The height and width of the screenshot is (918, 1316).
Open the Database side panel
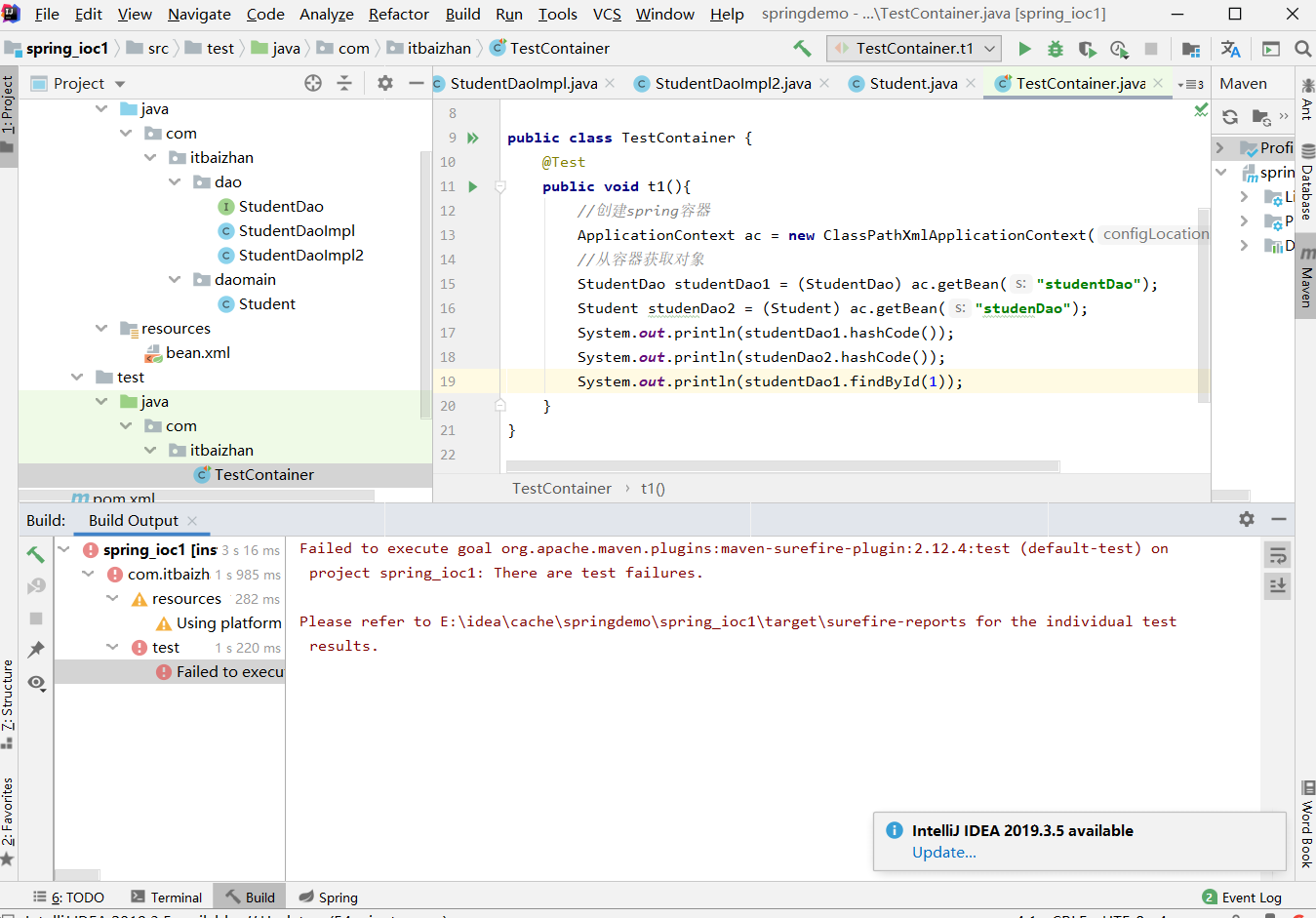(x=1306, y=182)
